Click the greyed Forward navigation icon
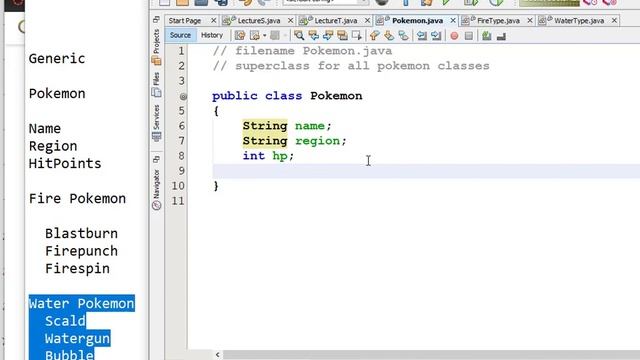640x360 pixels. [x=275, y=36]
